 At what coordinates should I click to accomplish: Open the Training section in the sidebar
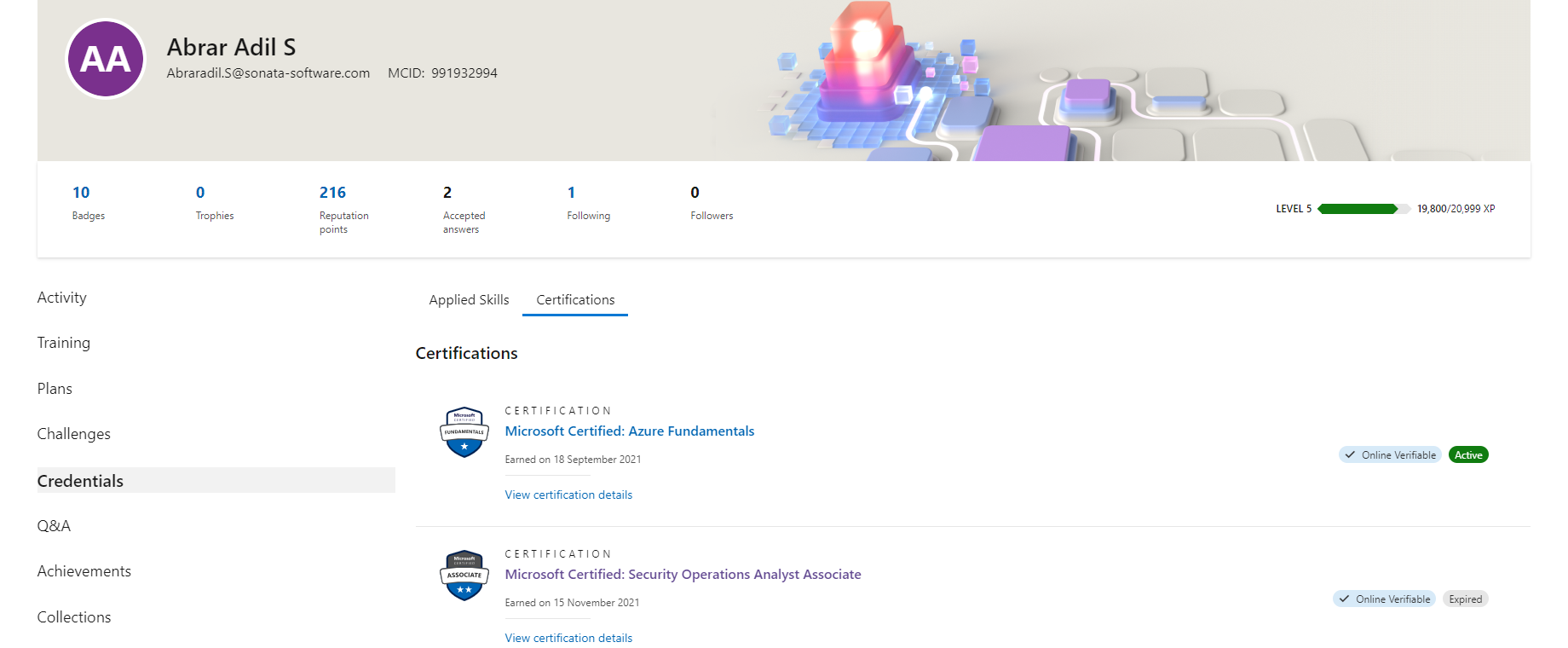64,343
